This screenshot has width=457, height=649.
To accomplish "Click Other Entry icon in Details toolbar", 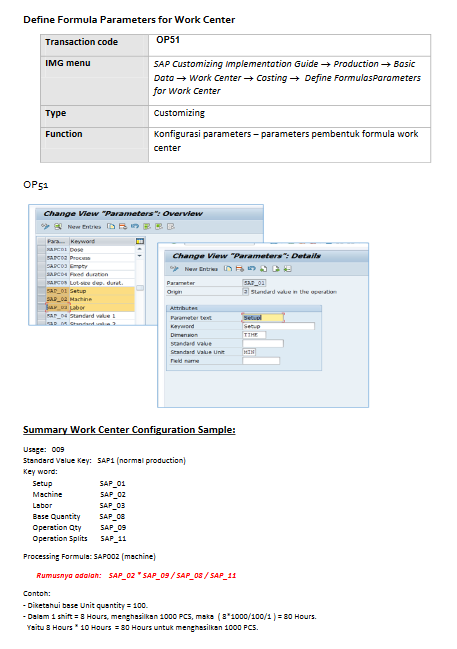I will click(287, 269).
